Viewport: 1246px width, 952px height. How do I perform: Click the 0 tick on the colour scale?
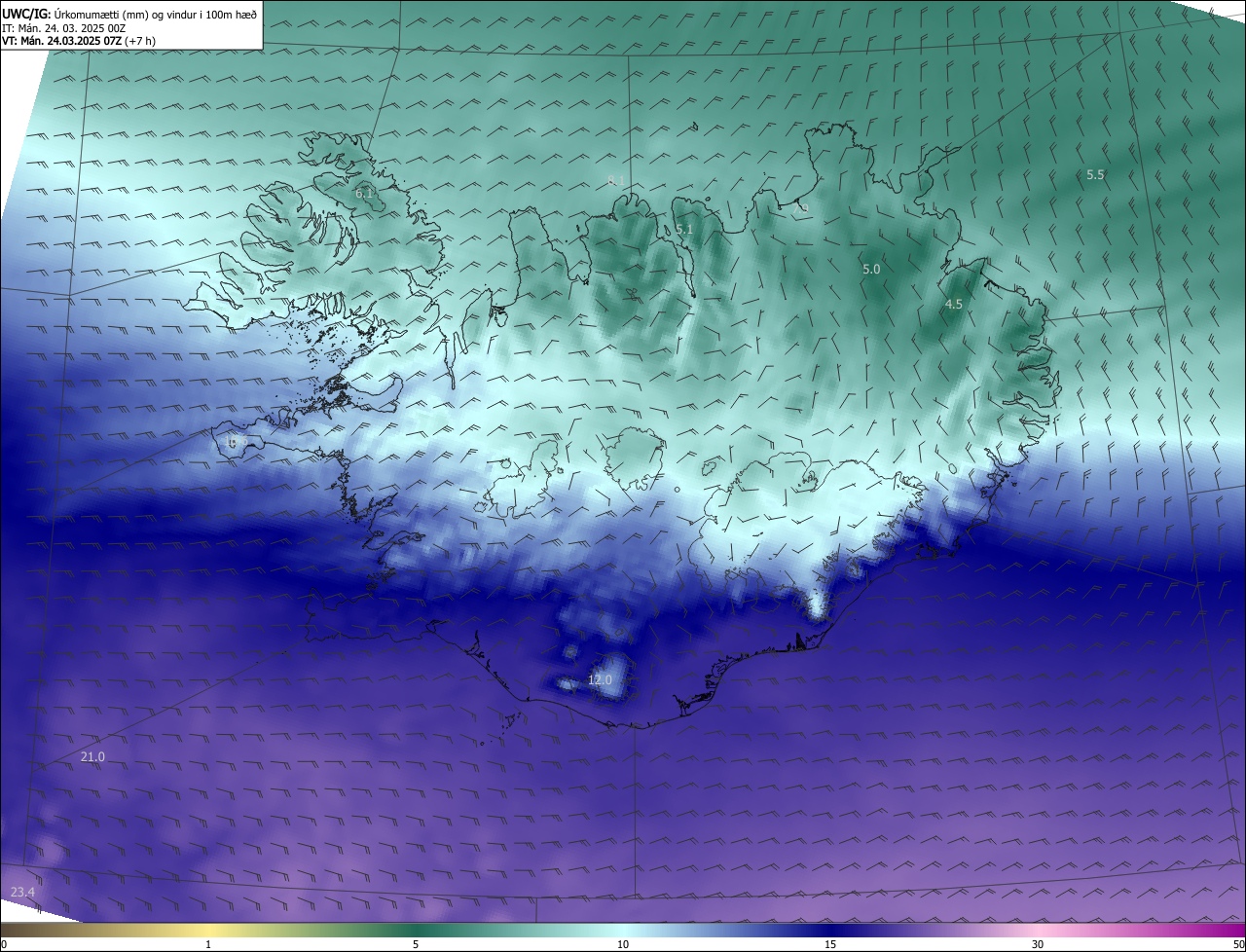tap(4, 944)
